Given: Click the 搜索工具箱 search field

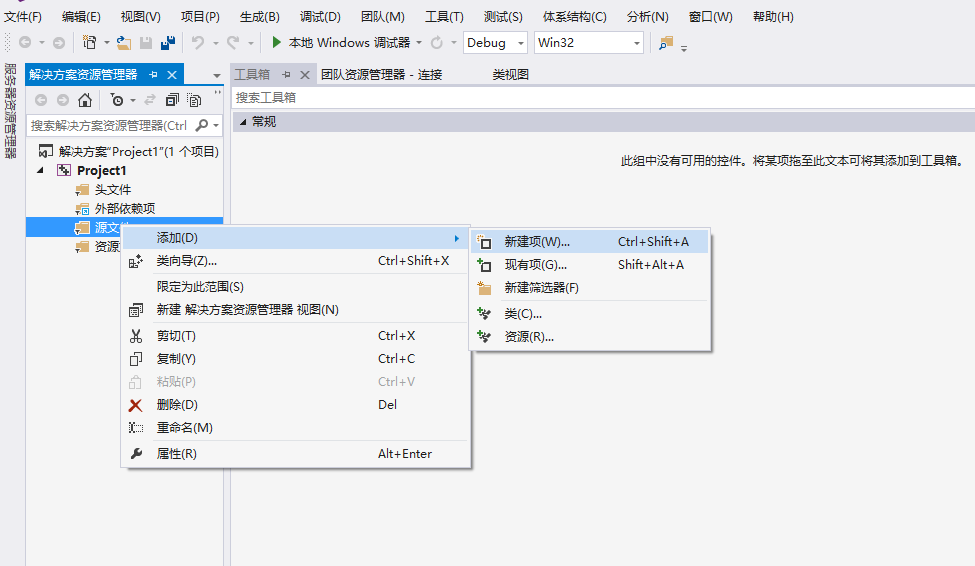Looking at the screenshot, I should coord(603,98).
